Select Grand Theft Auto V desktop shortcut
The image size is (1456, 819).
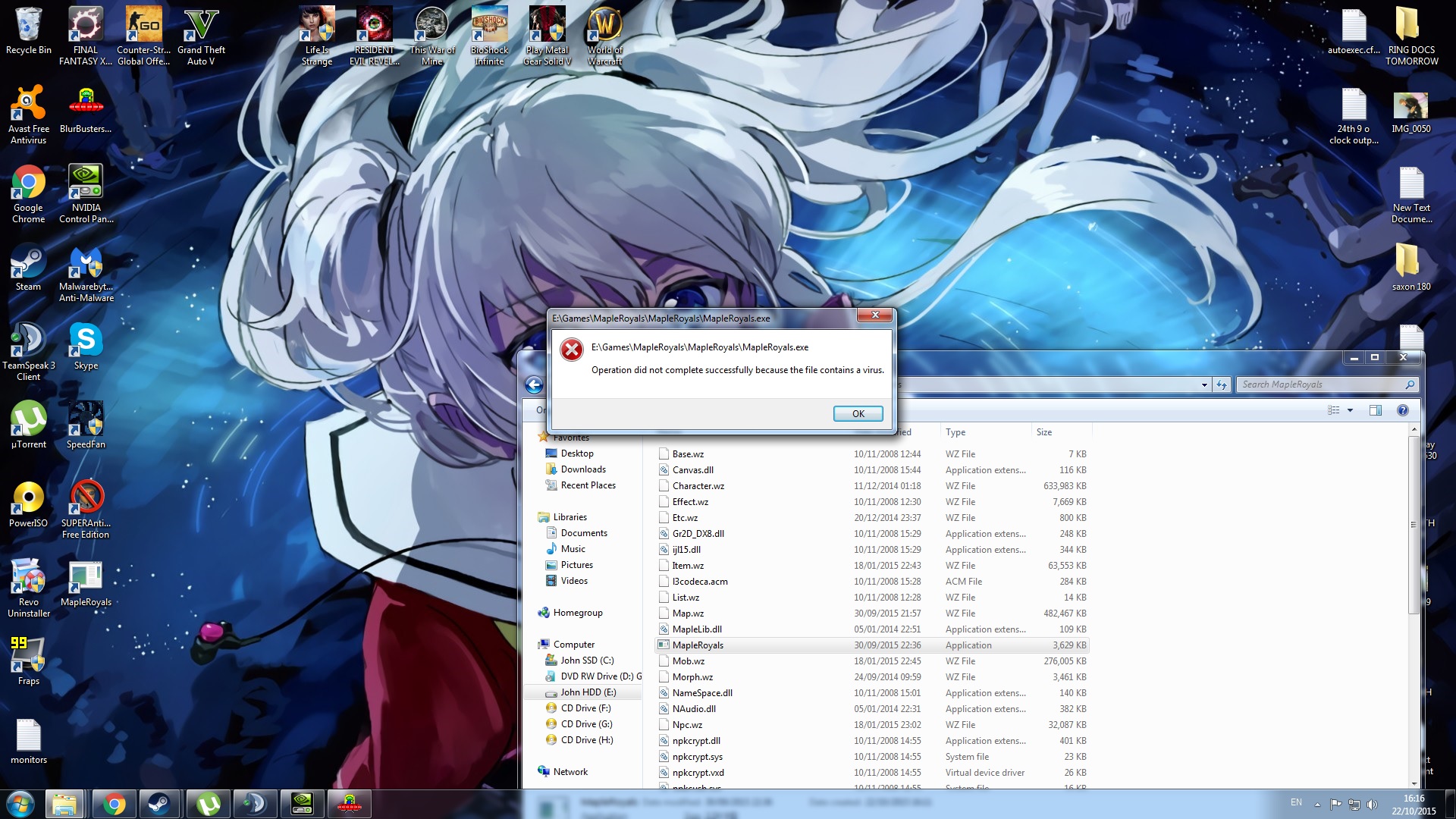pos(201,35)
